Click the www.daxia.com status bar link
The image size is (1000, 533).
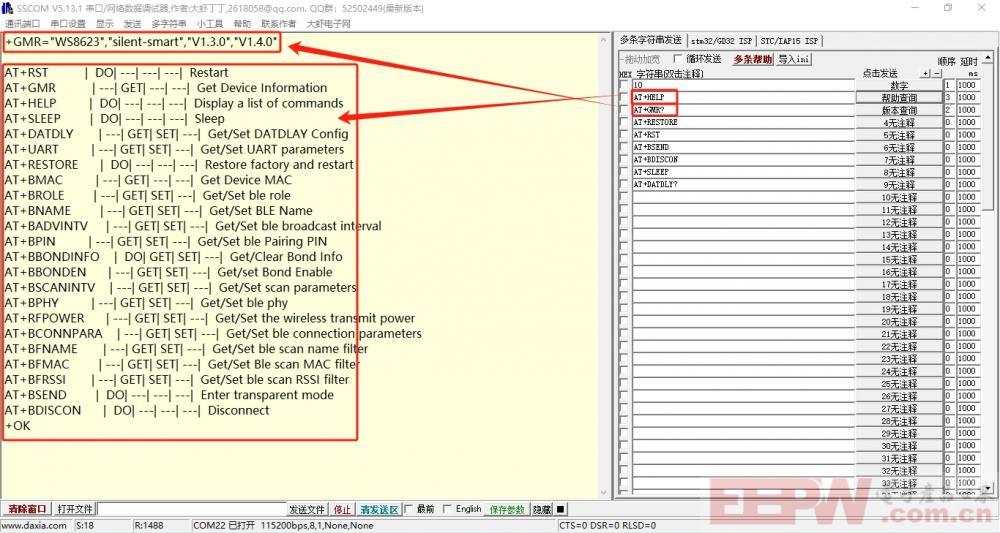[34, 526]
